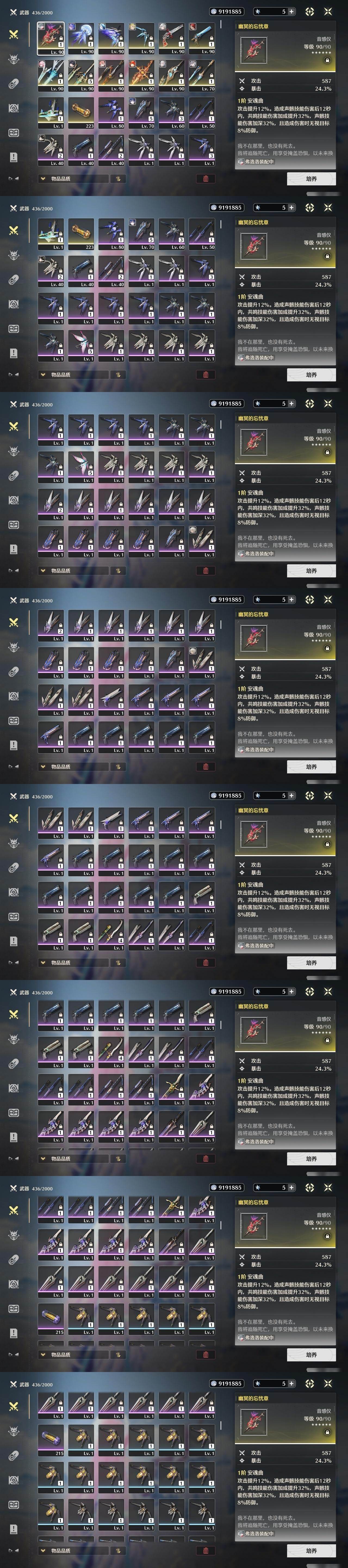Screen dimensions: 348x1568
Task: Toggle the lock under the stars in topmost detail panel
Action: 327,60
